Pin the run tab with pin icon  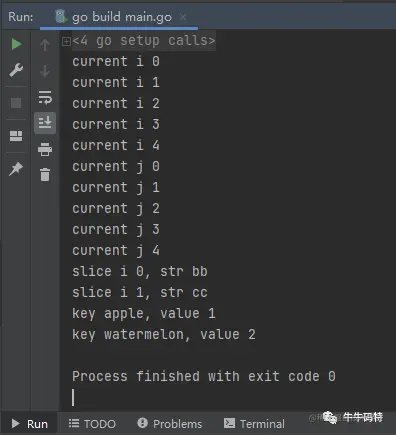tap(16, 169)
